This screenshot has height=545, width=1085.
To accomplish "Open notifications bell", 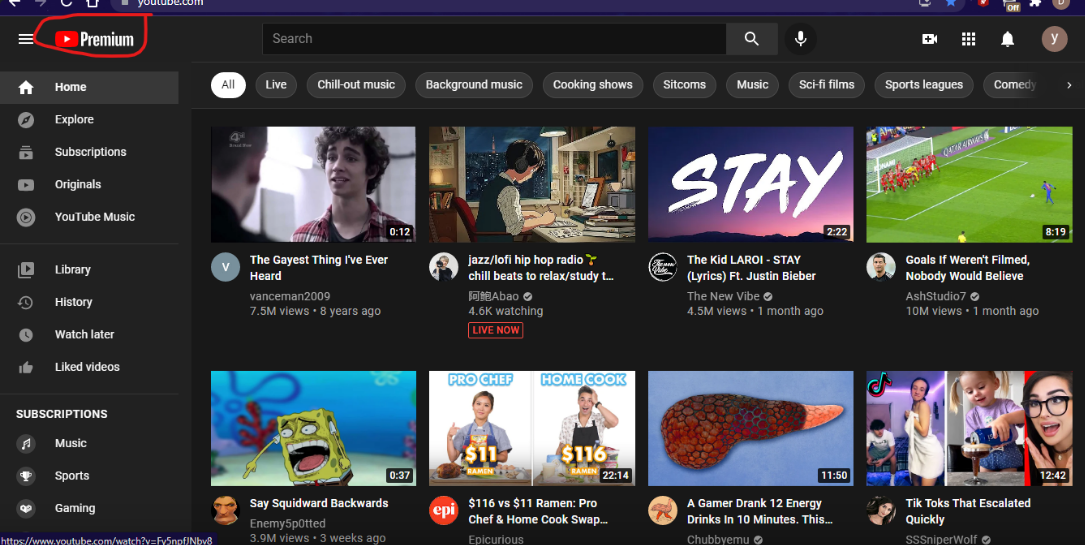I will coord(1008,39).
